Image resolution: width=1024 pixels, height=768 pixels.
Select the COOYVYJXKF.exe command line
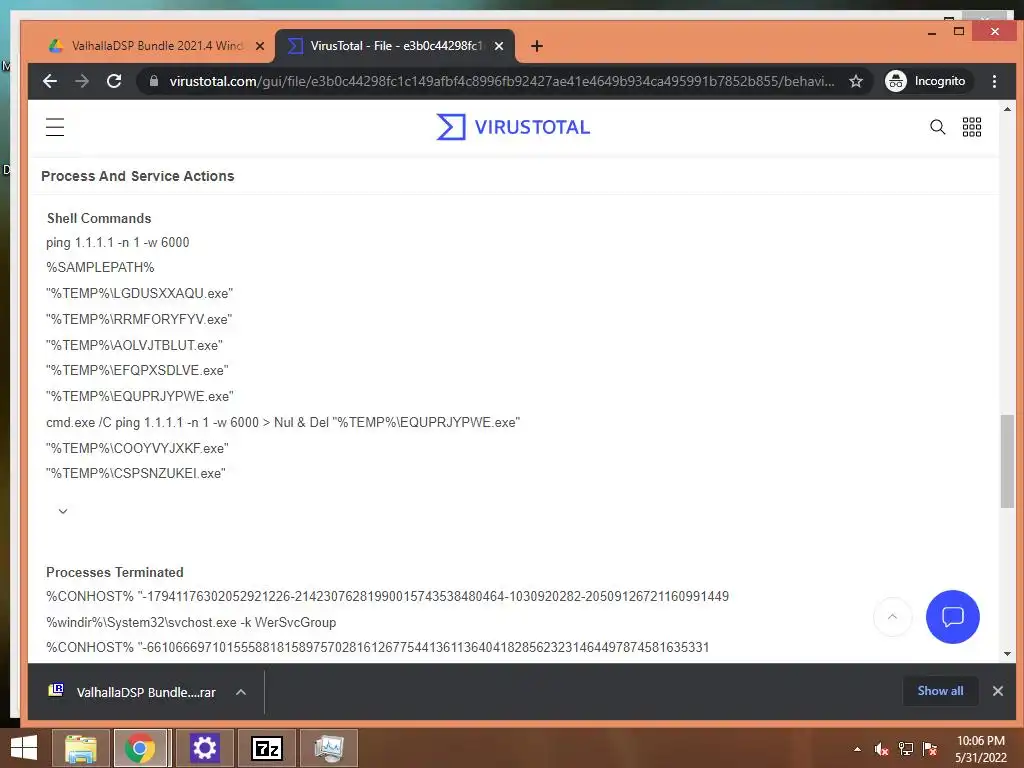tap(137, 448)
